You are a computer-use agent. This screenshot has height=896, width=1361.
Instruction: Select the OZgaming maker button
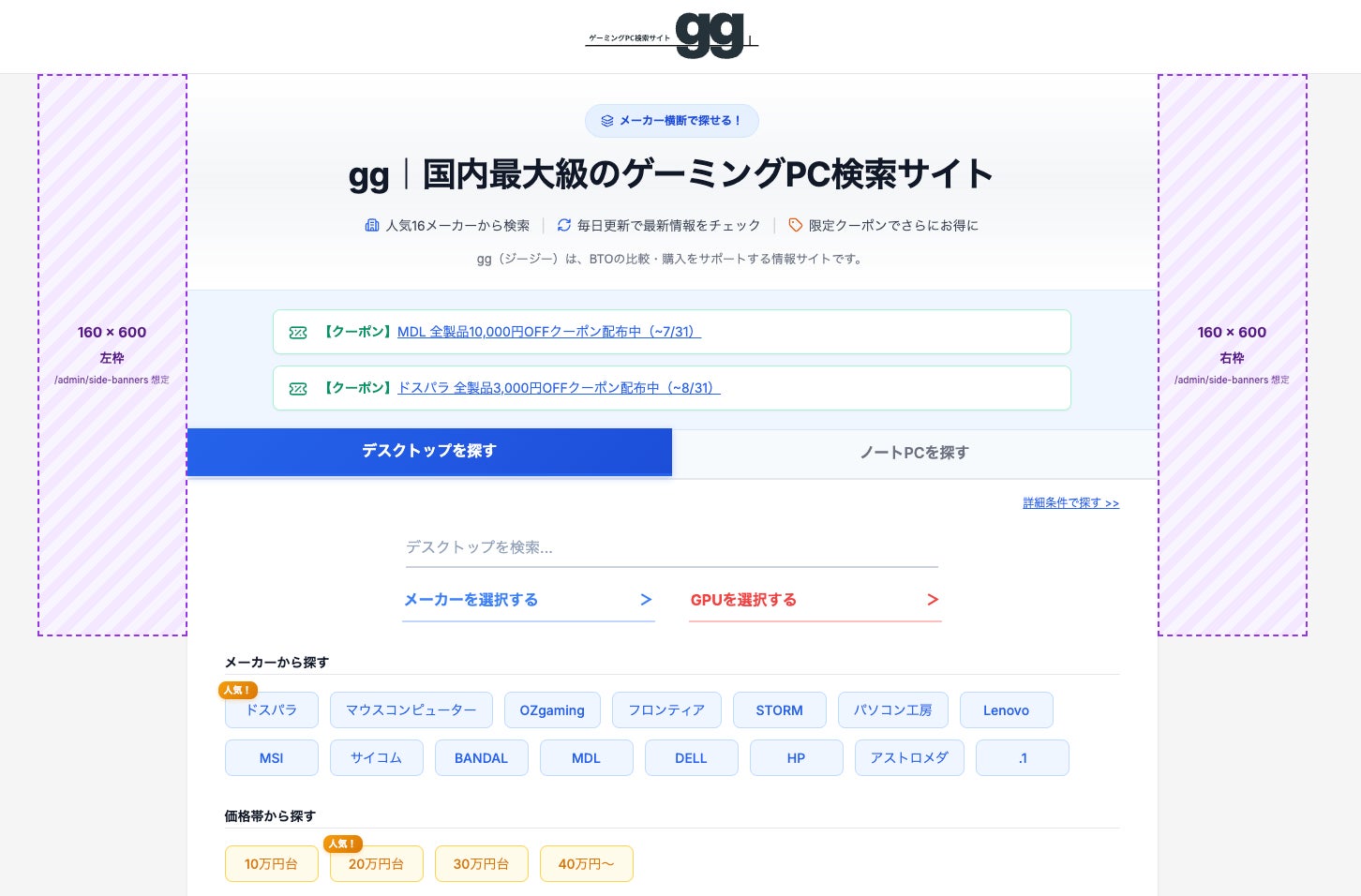pyautogui.click(x=552, y=710)
